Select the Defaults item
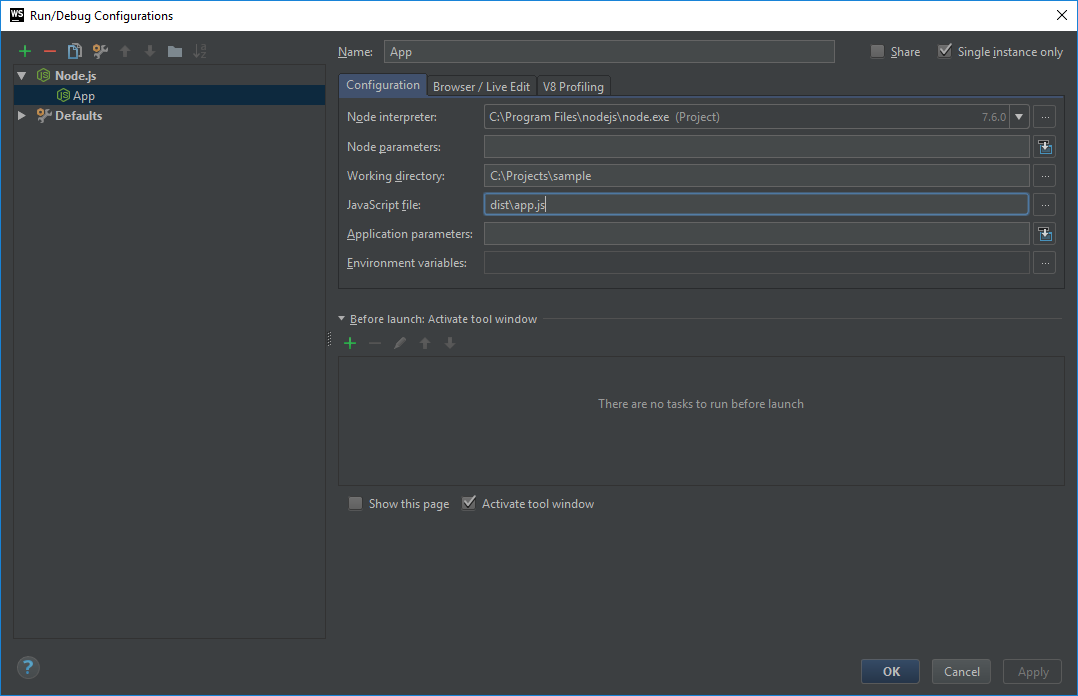 point(78,116)
